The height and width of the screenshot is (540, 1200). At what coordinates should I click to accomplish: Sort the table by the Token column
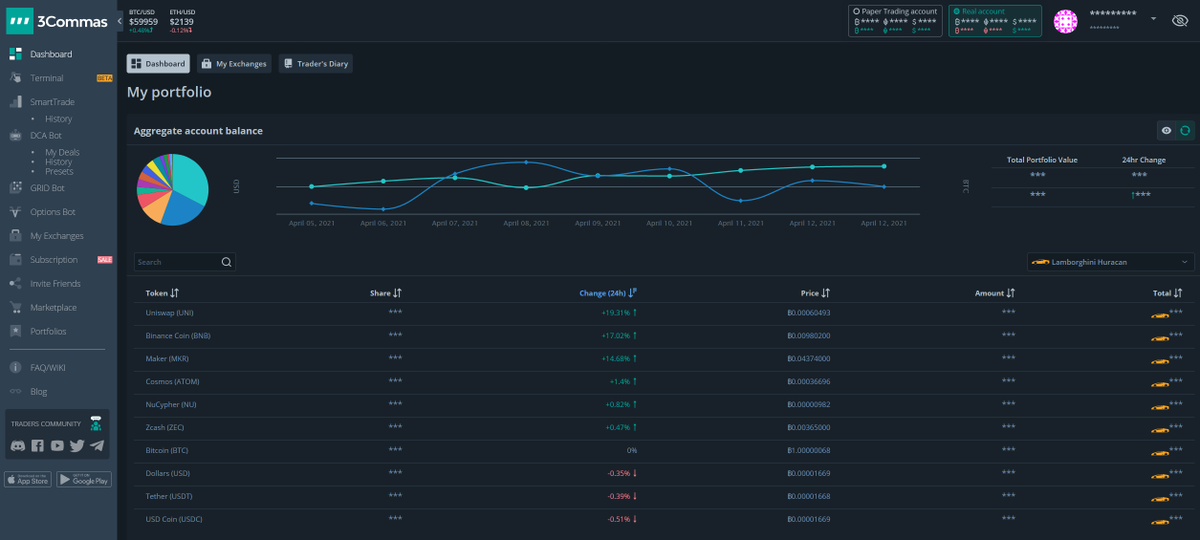point(162,293)
